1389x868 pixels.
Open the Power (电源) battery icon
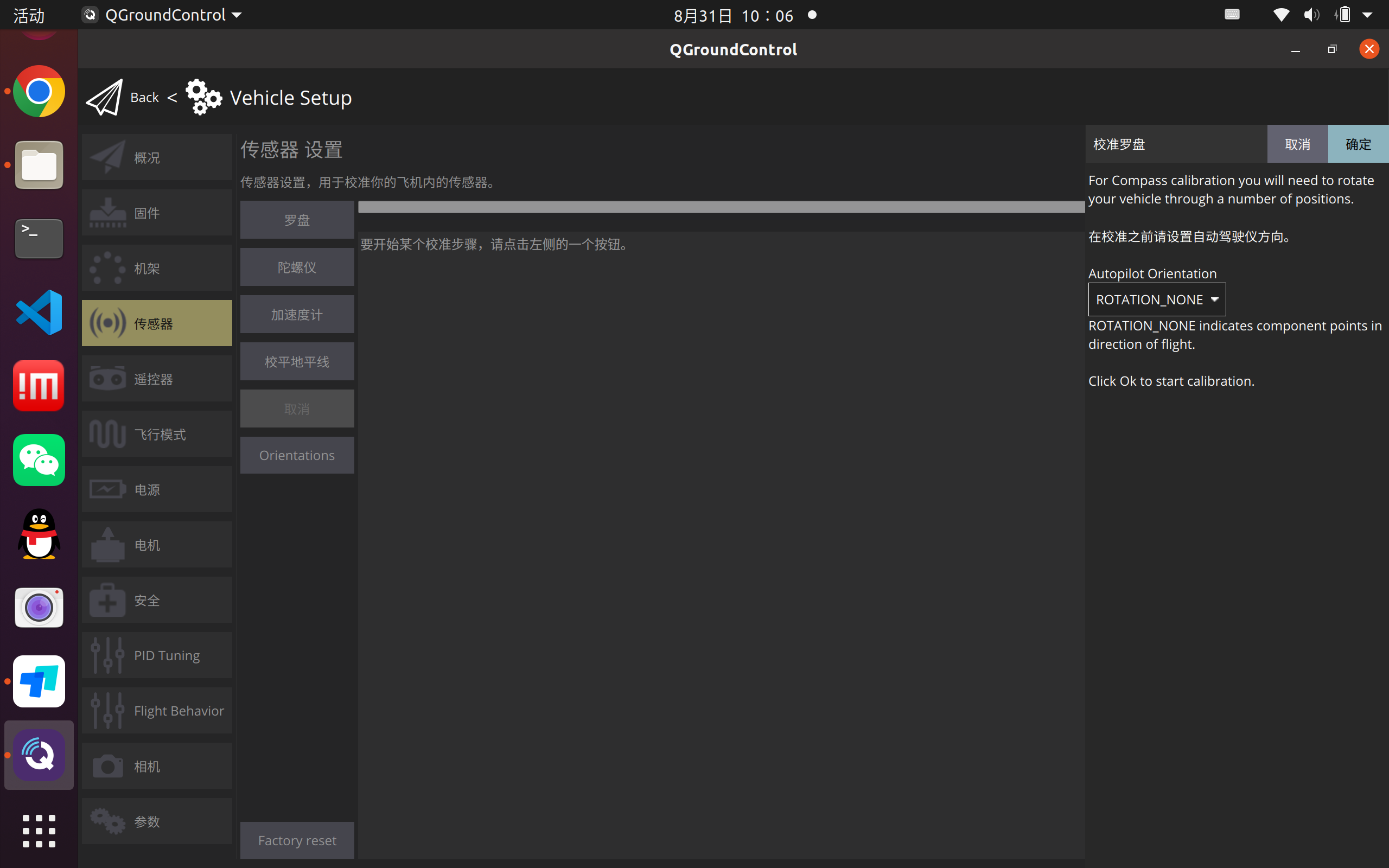click(107, 490)
